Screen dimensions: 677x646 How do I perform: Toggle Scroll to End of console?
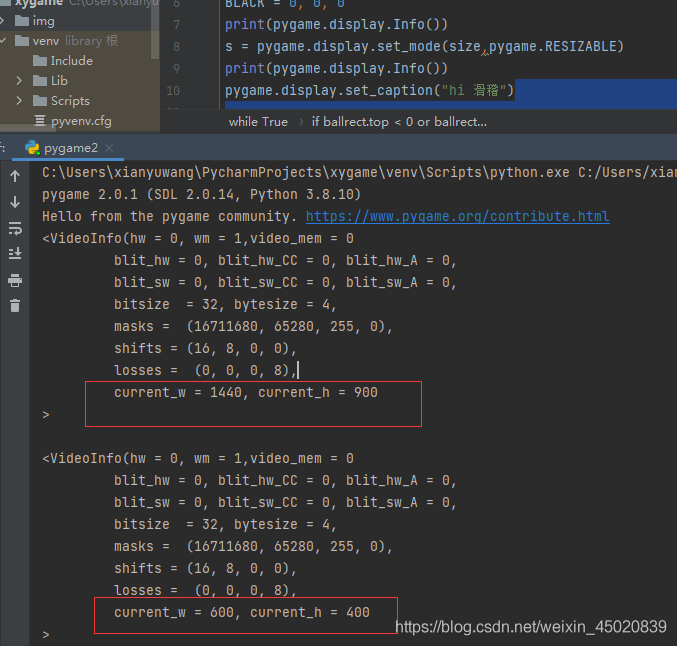point(15,254)
